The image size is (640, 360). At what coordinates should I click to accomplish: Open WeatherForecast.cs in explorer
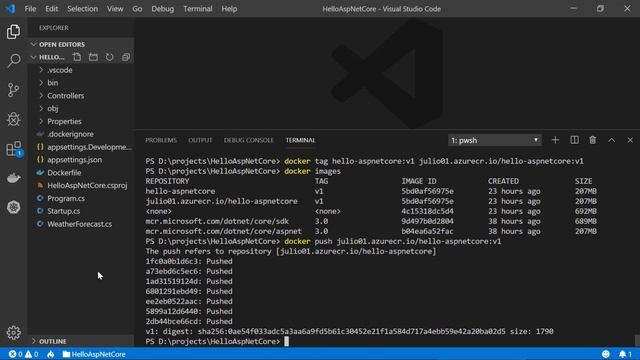point(81,224)
